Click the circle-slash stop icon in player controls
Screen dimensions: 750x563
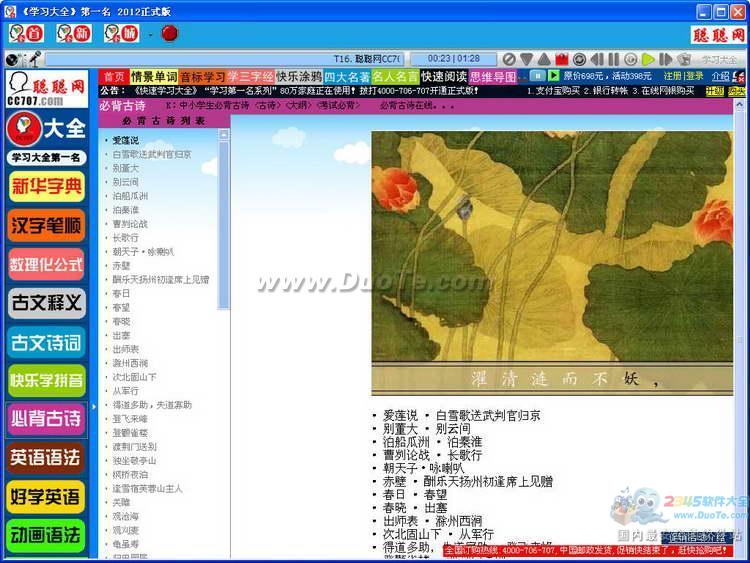coord(509,59)
